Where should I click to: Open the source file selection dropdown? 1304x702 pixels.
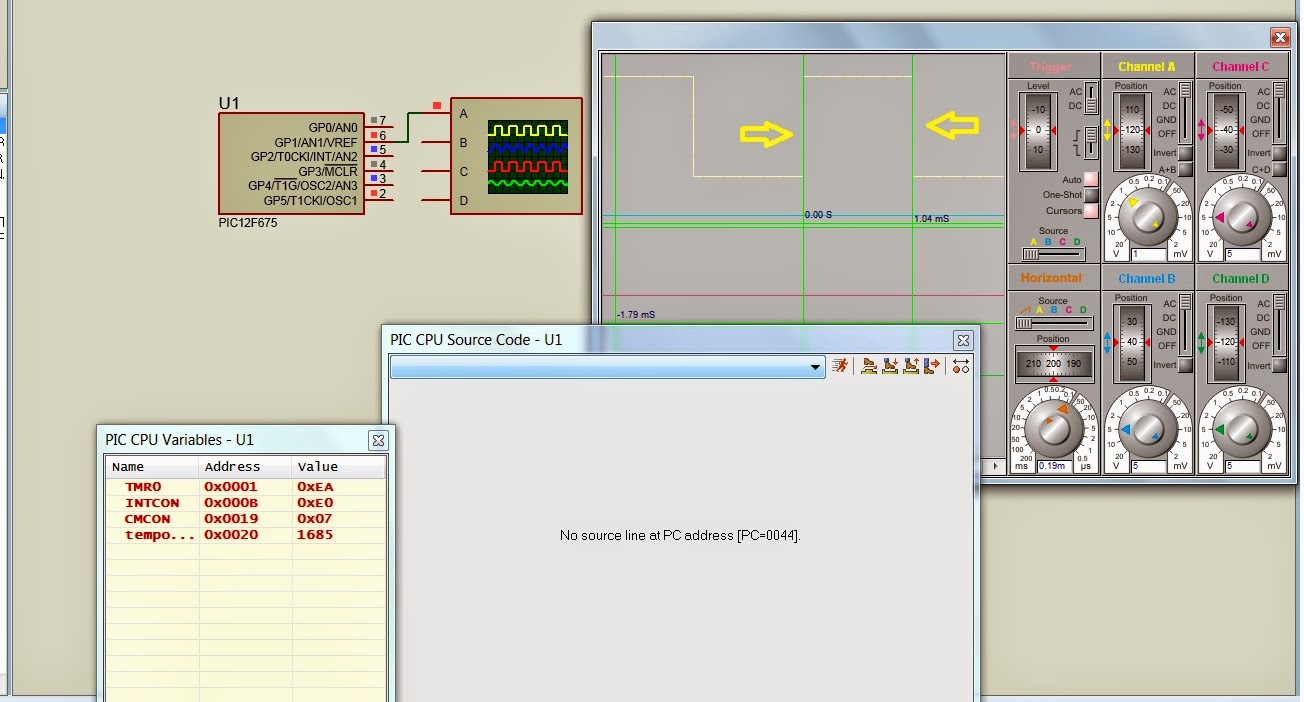[815, 366]
